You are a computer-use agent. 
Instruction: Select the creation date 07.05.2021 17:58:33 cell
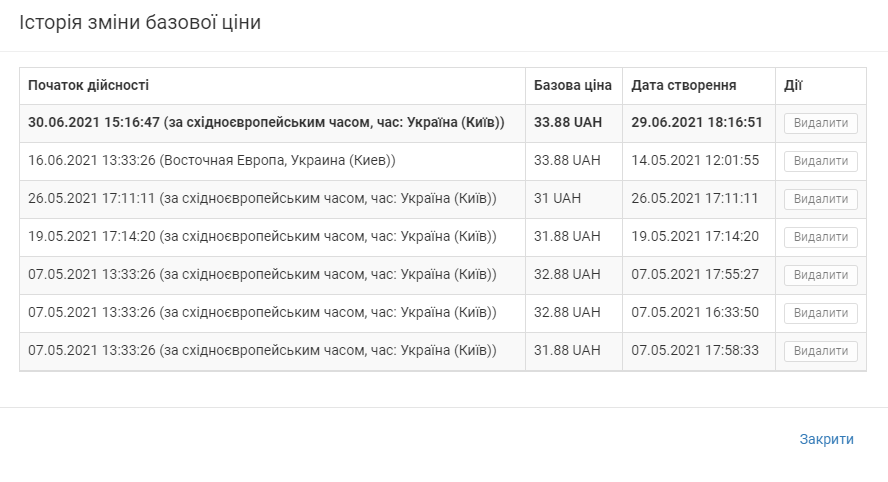pos(695,351)
